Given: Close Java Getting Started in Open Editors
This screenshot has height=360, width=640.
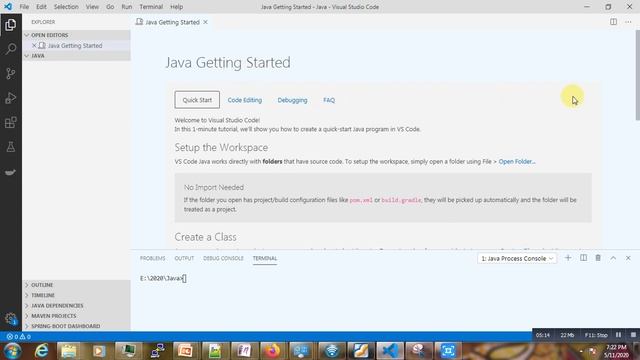Looking at the screenshot, I should 34,46.
